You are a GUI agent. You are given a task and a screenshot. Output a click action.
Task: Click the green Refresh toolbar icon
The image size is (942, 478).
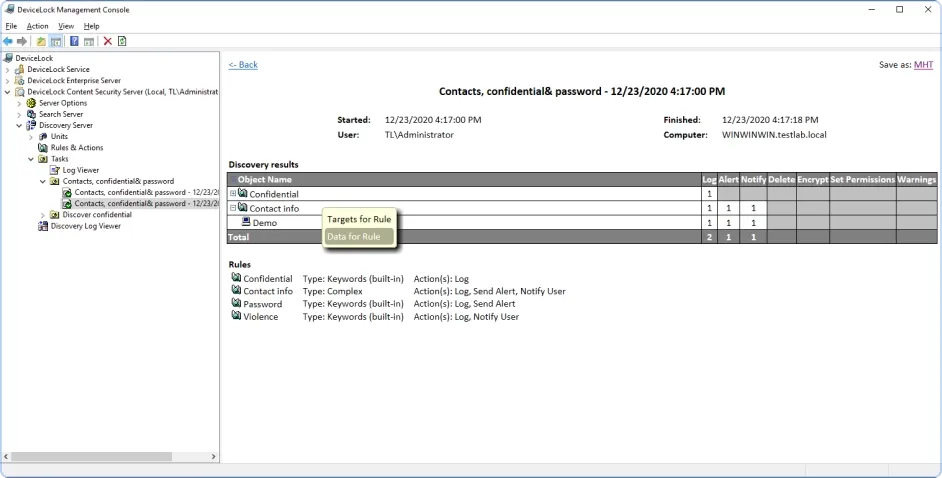(x=122, y=41)
